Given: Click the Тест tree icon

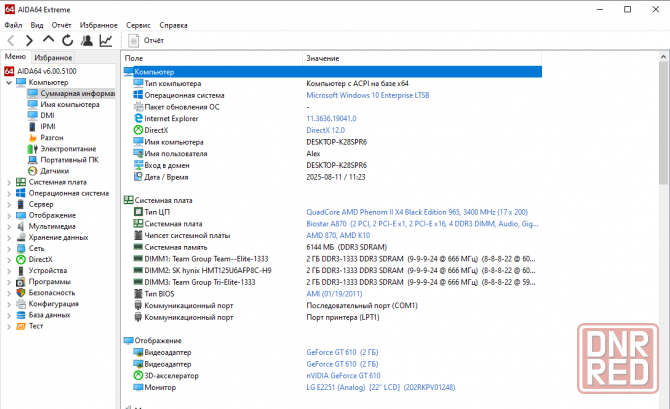Looking at the screenshot, I should 21,326.
